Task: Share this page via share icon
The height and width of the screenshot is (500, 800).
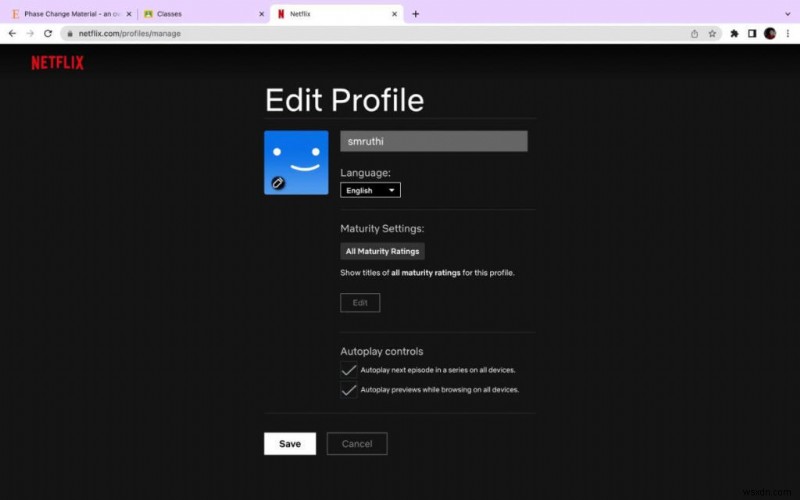Action: click(x=694, y=34)
